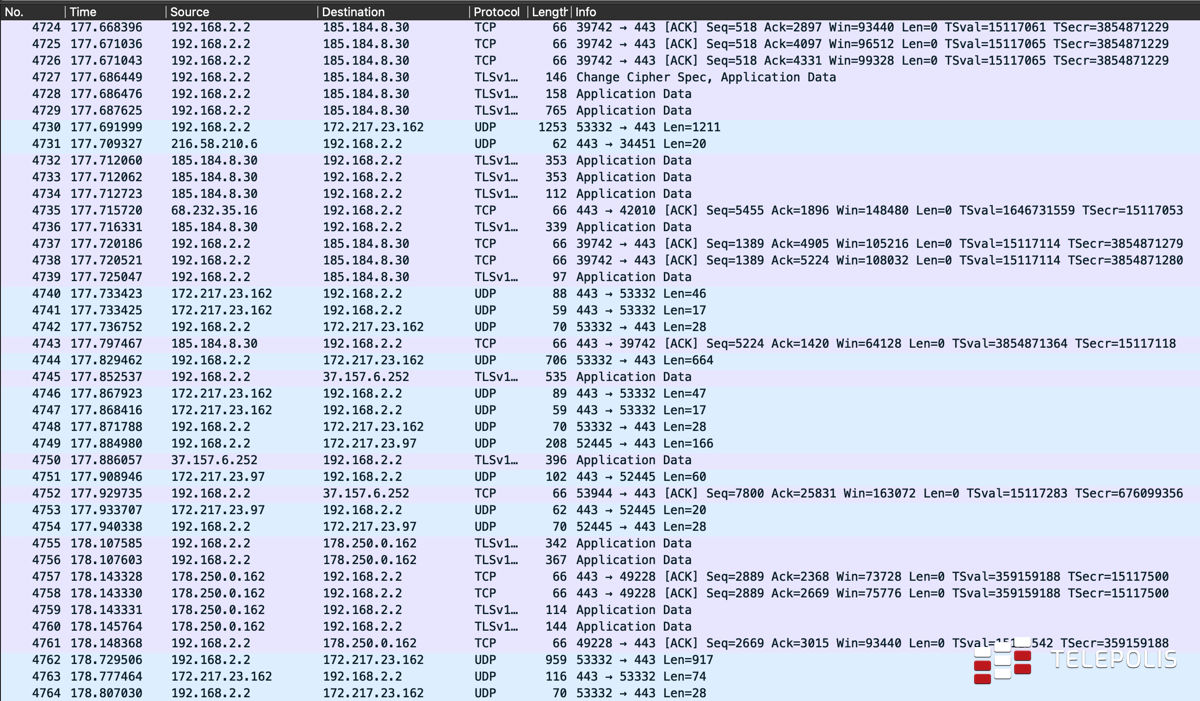Screen dimensions: 1200x701
Task: Sort by the Protocol column header
Action: click(497, 12)
